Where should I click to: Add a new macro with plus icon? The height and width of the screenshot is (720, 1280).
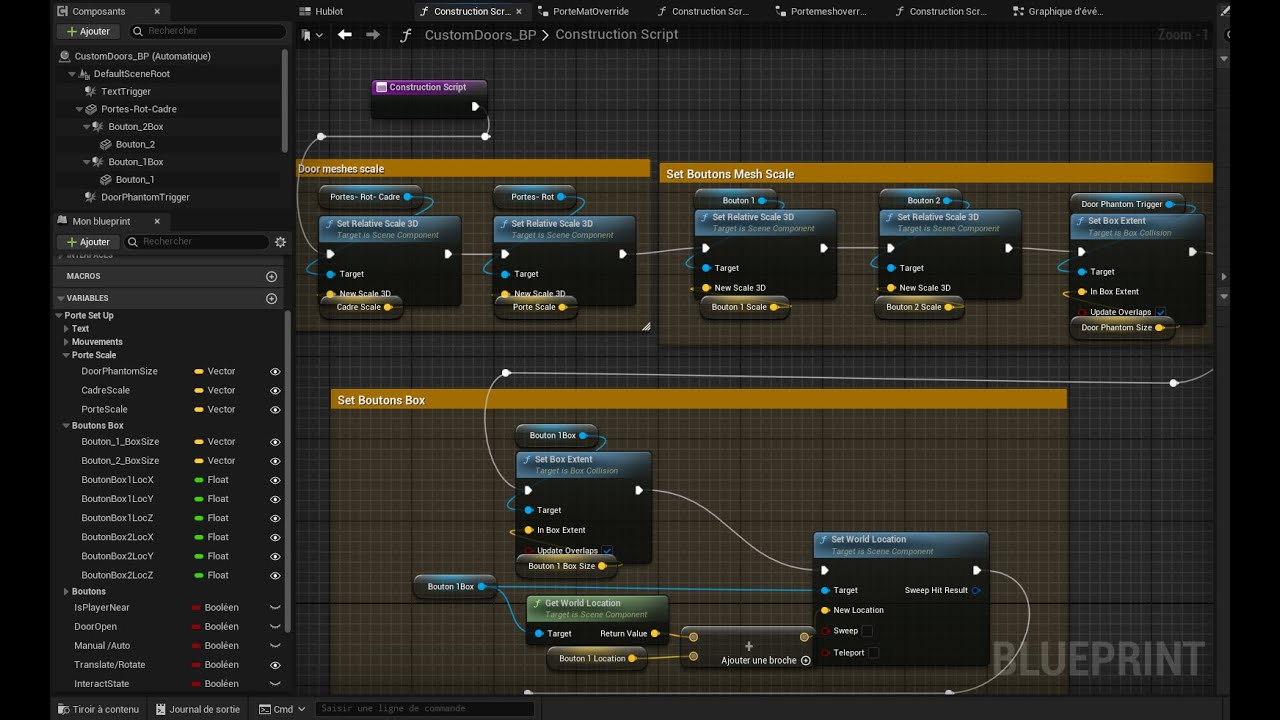pos(271,276)
